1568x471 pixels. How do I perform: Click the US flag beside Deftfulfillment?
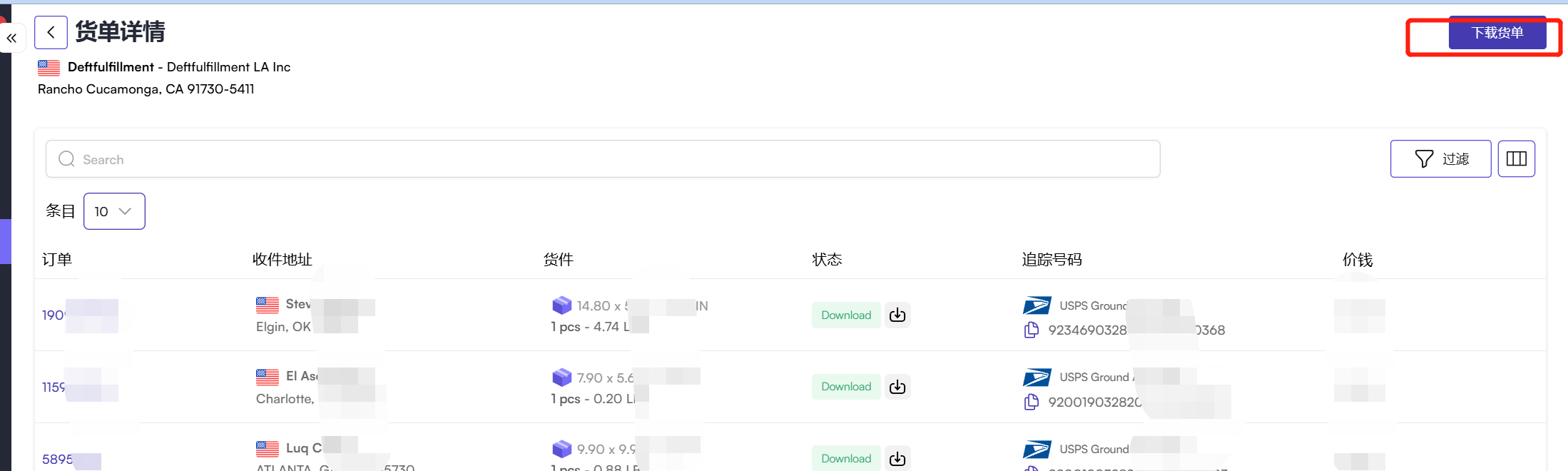(x=49, y=67)
